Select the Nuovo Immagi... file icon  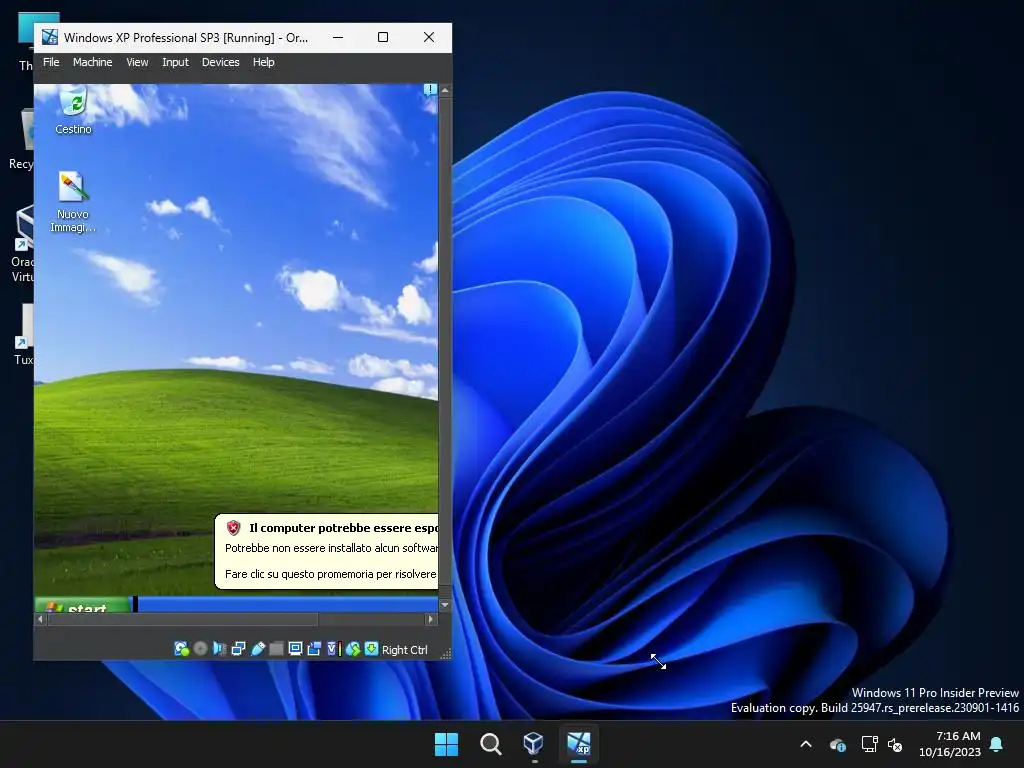pos(72,202)
